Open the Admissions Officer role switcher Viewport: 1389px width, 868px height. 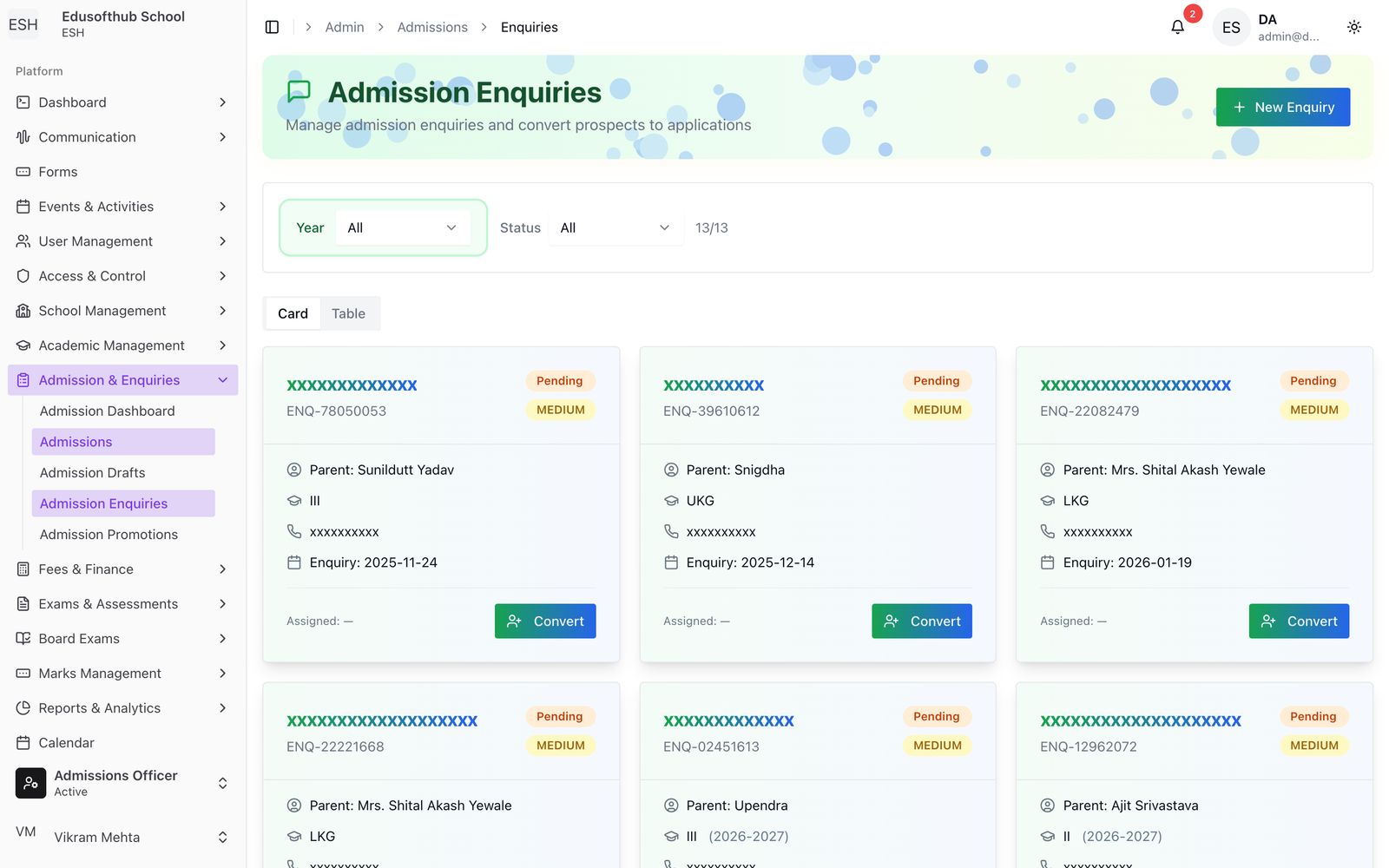pos(123,783)
